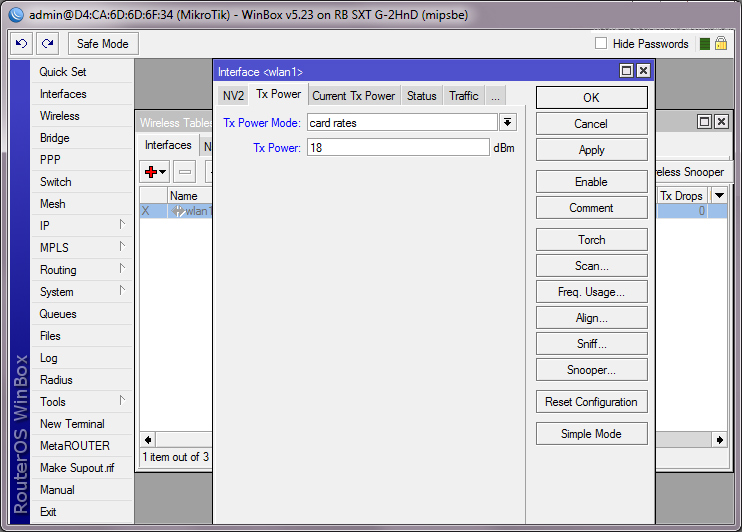Click the undo arrow icon

[x=21, y=43]
